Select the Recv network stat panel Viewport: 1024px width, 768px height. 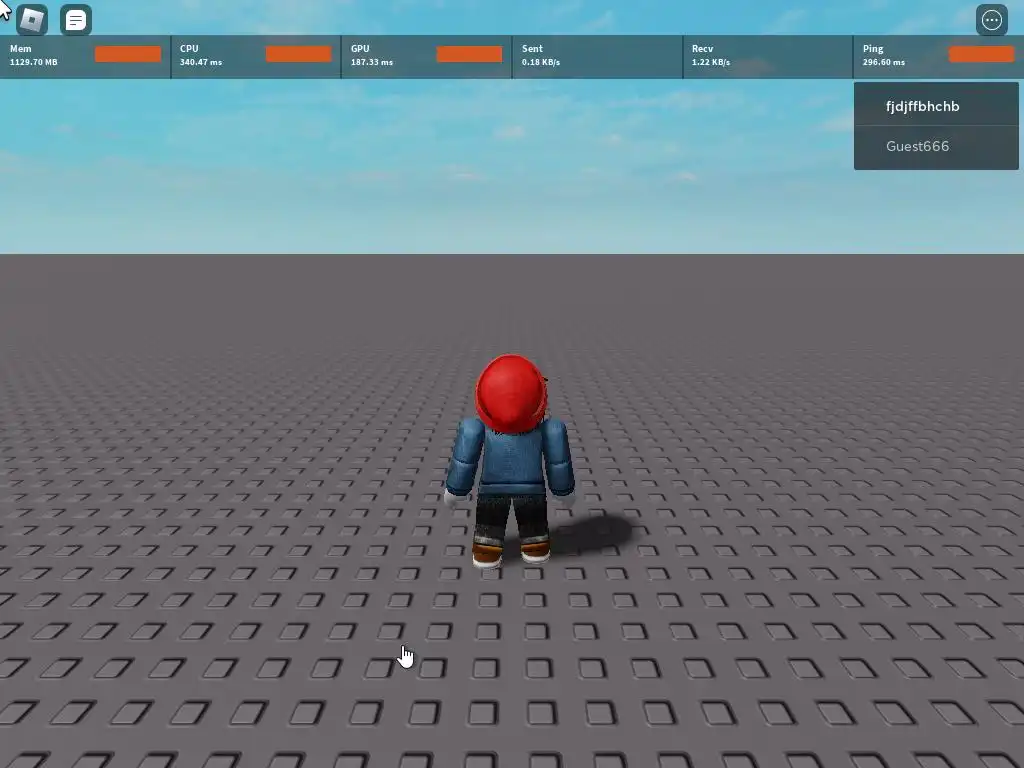pos(768,56)
